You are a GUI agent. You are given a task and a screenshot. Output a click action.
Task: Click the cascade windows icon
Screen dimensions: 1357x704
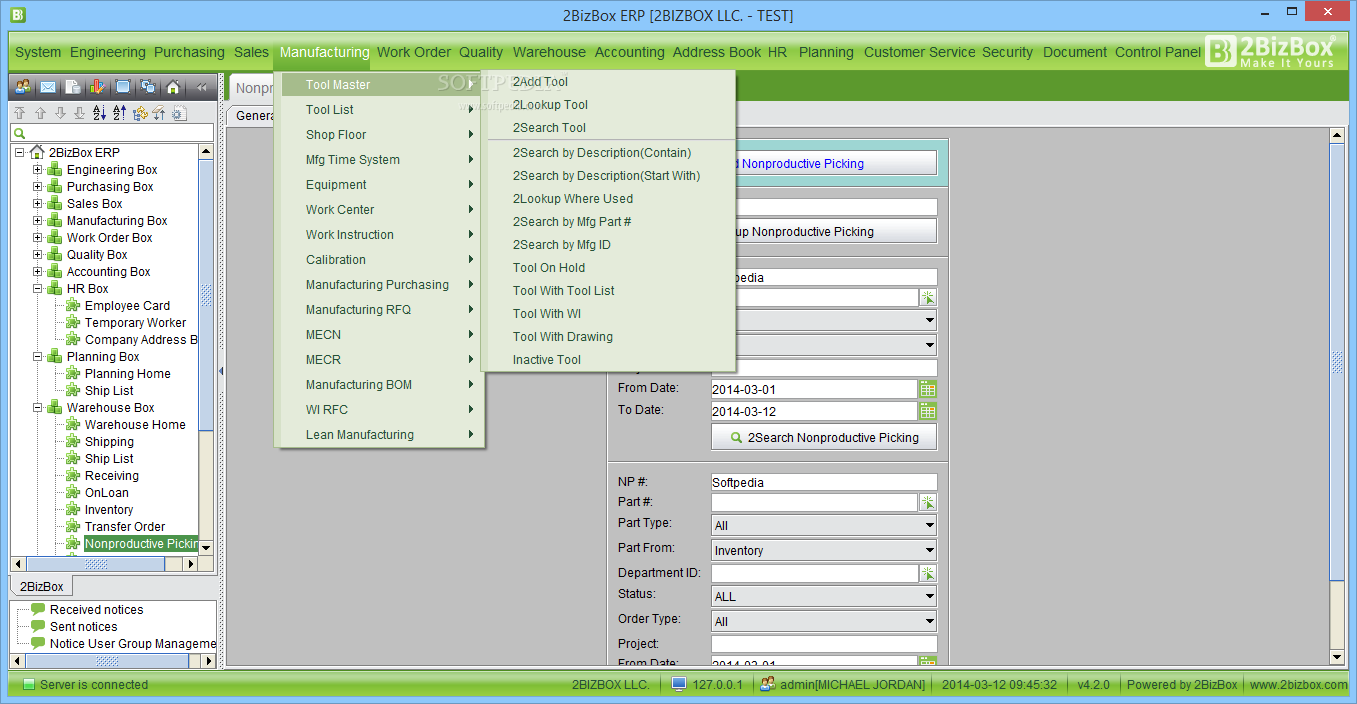(x=148, y=87)
